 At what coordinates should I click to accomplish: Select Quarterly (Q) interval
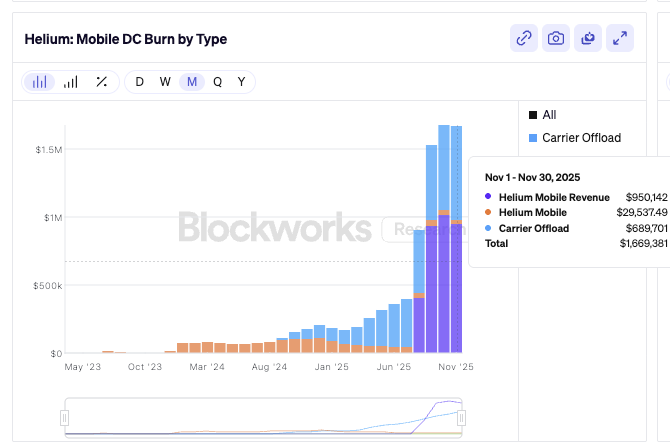[x=217, y=82]
